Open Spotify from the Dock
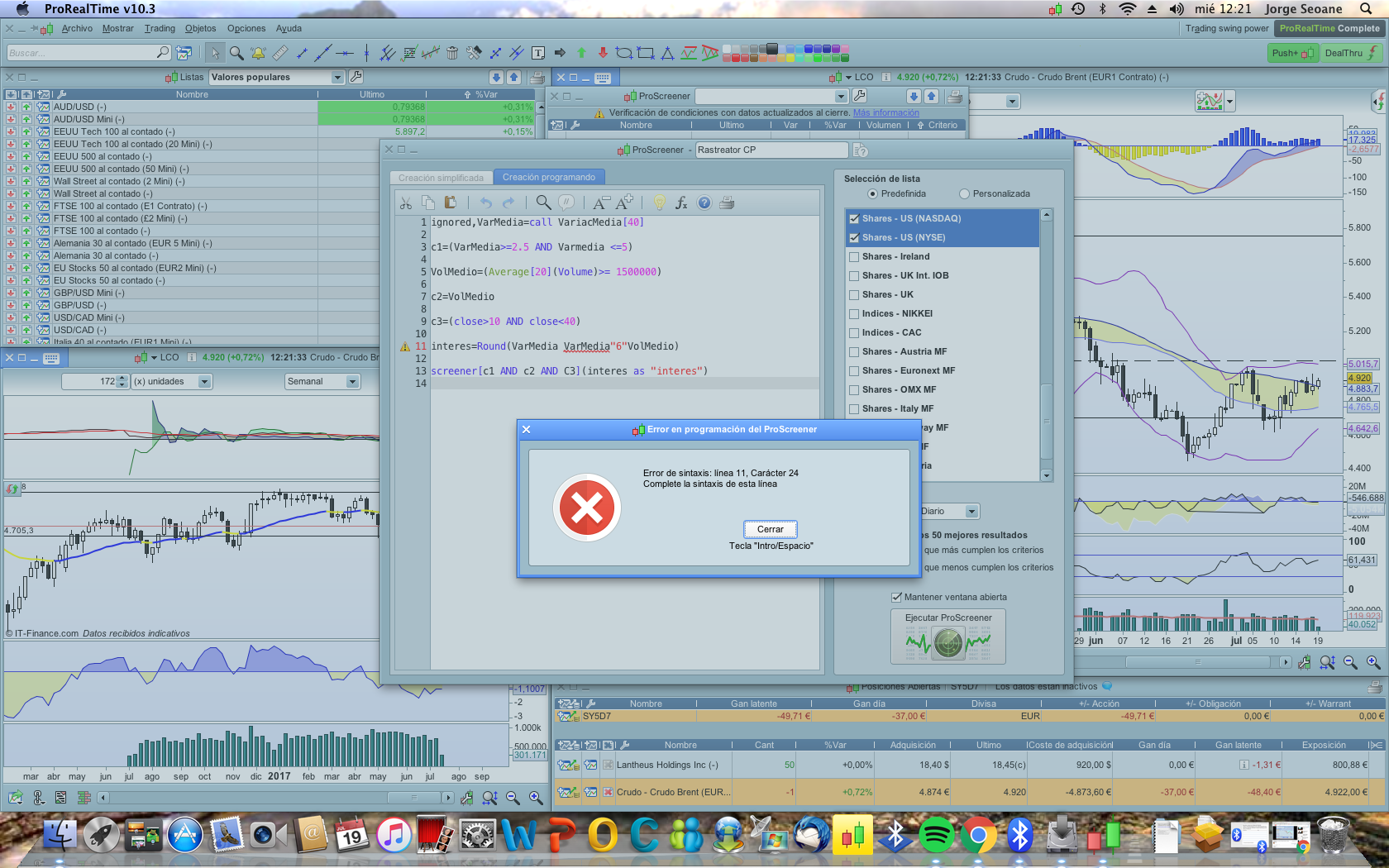The image size is (1389, 868). click(936, 836)
